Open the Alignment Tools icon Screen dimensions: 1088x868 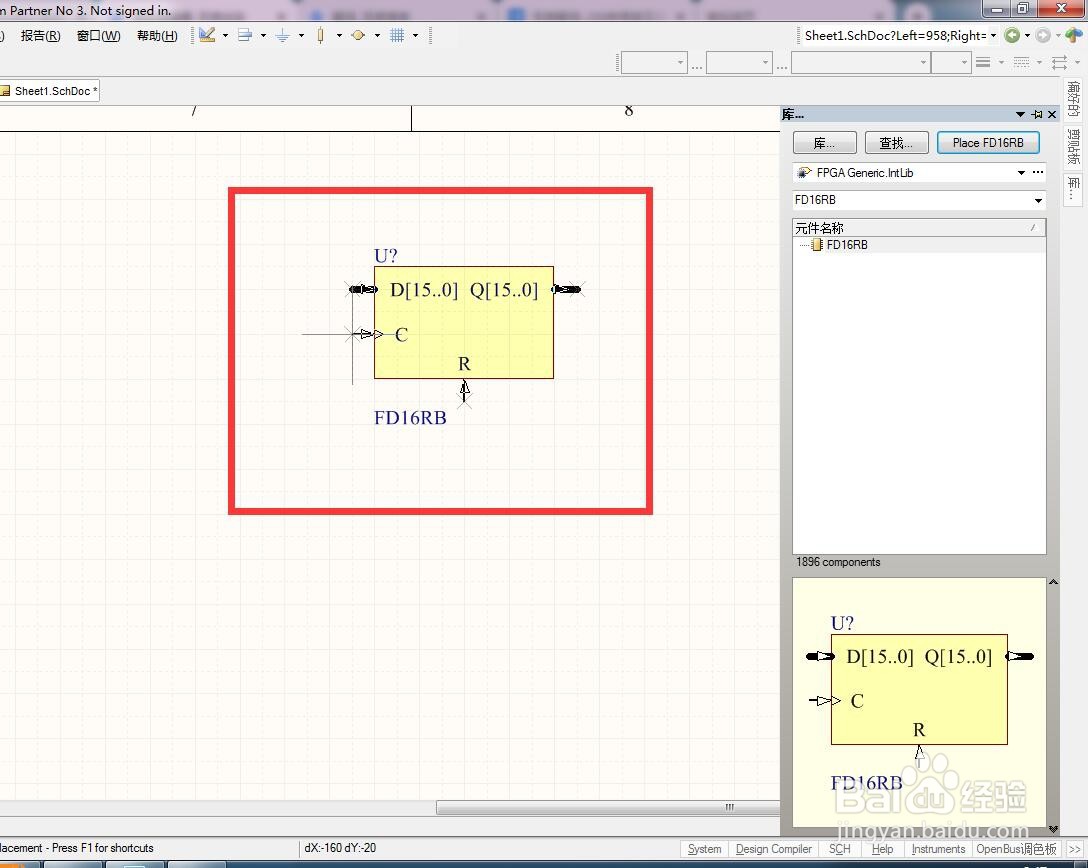(x=244, y=35)
